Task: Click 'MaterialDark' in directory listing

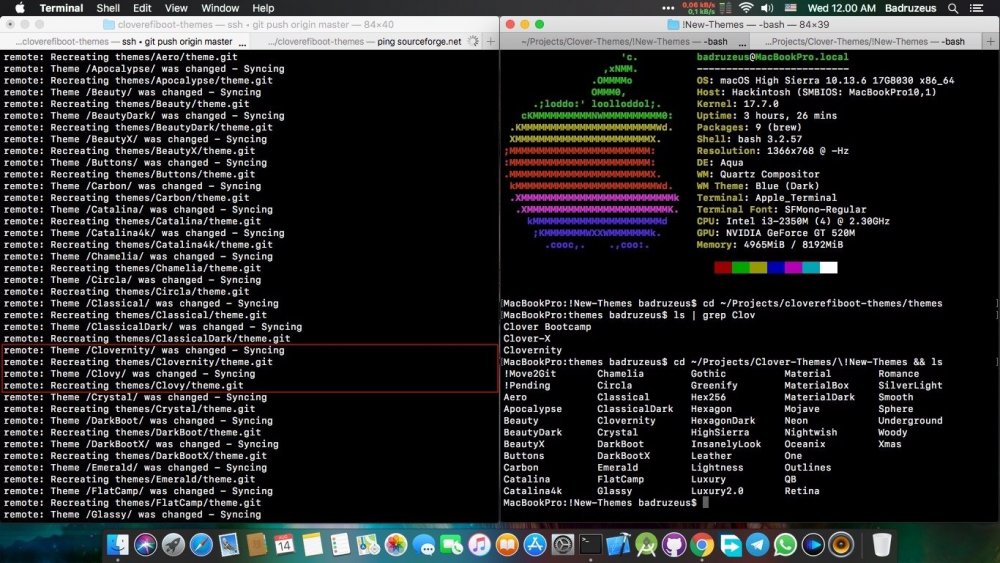Action: point(820,397)
